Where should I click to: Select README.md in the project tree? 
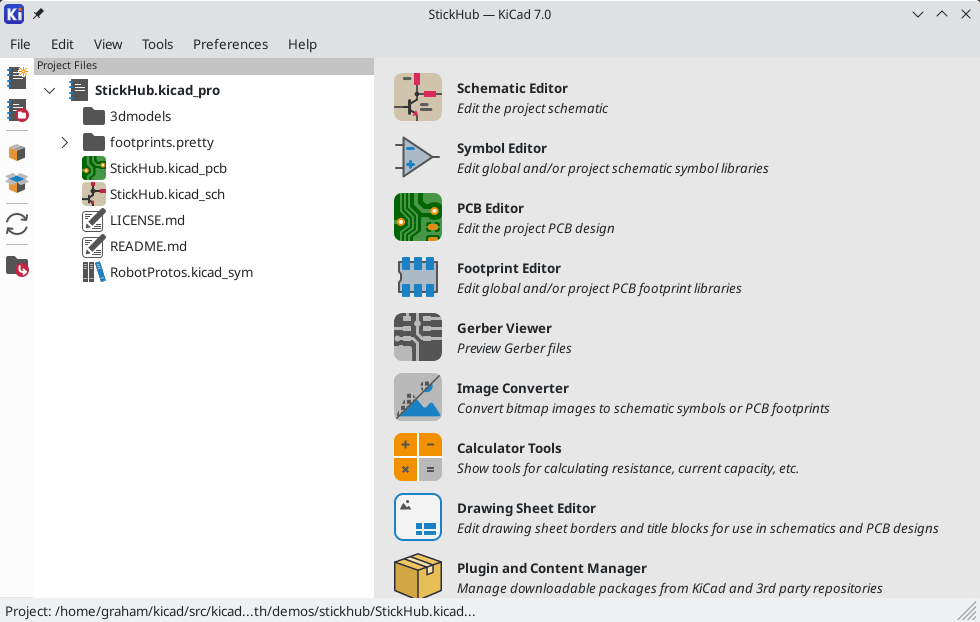148,246
